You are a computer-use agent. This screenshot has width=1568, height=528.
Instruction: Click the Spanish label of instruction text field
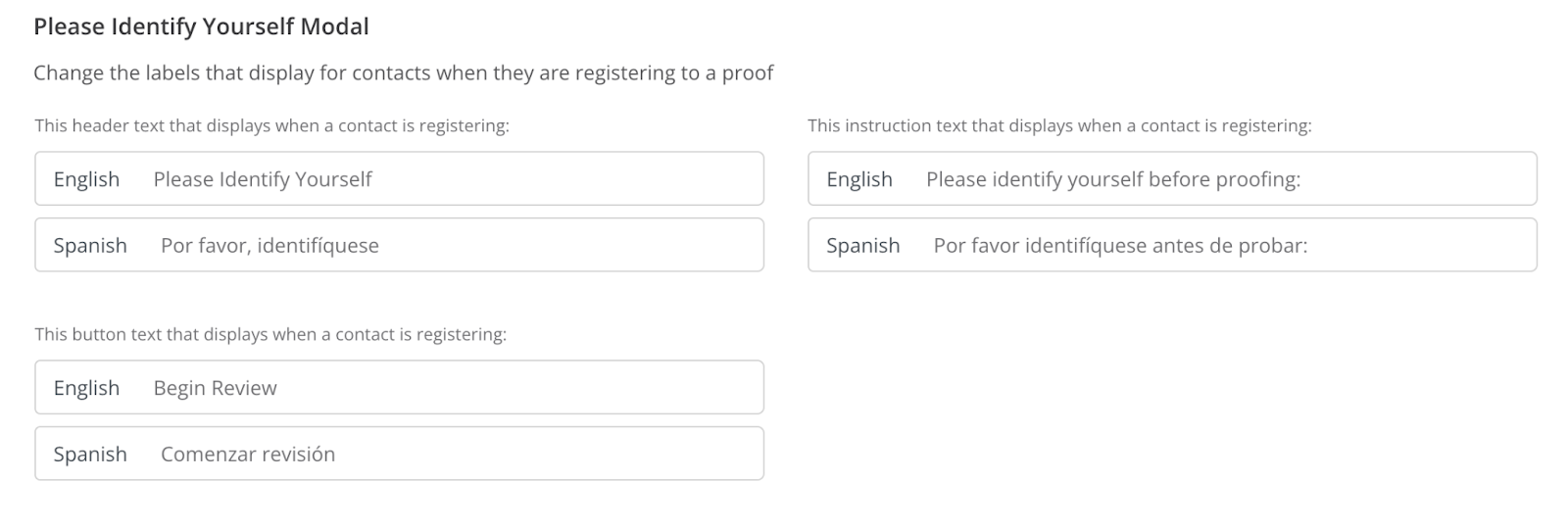point(862,245)
